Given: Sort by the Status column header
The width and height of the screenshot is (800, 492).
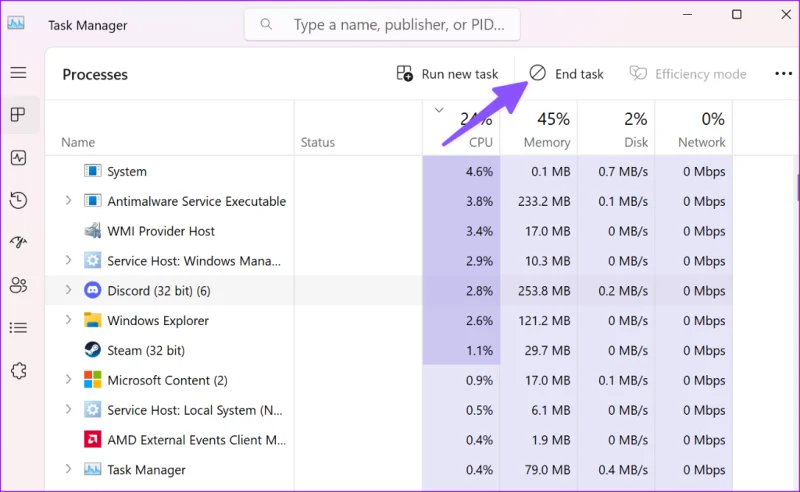Looking at the screenshot, I should [x=358, y=128].
